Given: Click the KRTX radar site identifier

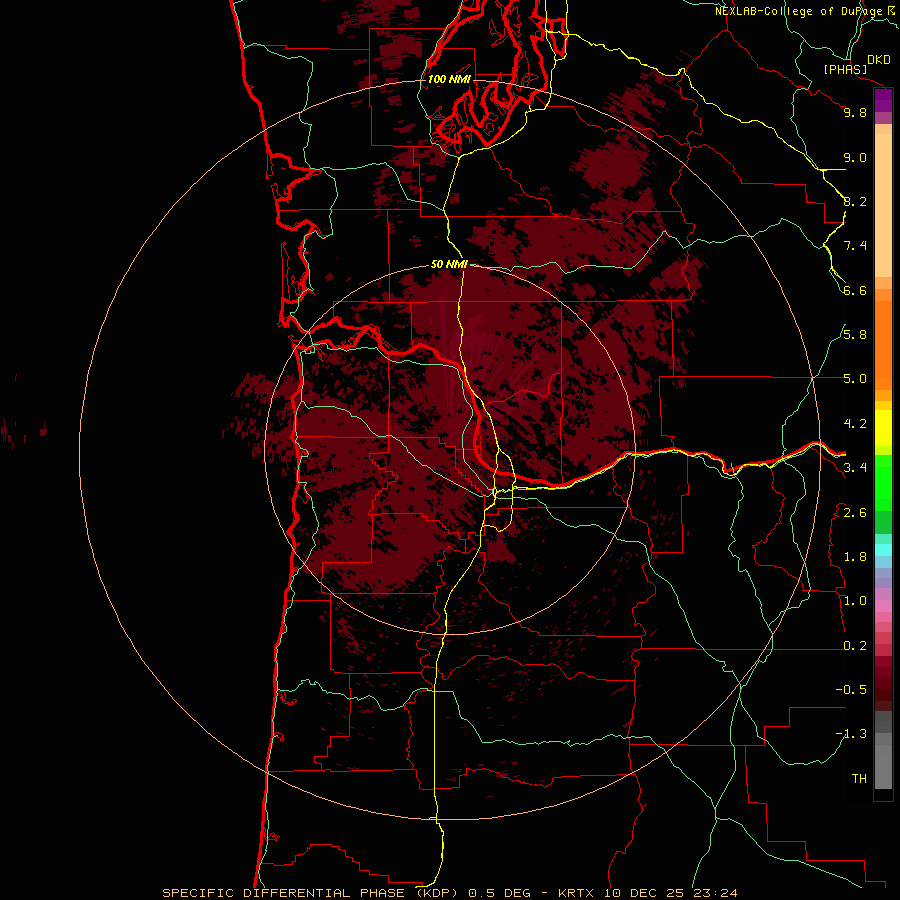Looking at the screenshot, I should click(577, 893).
